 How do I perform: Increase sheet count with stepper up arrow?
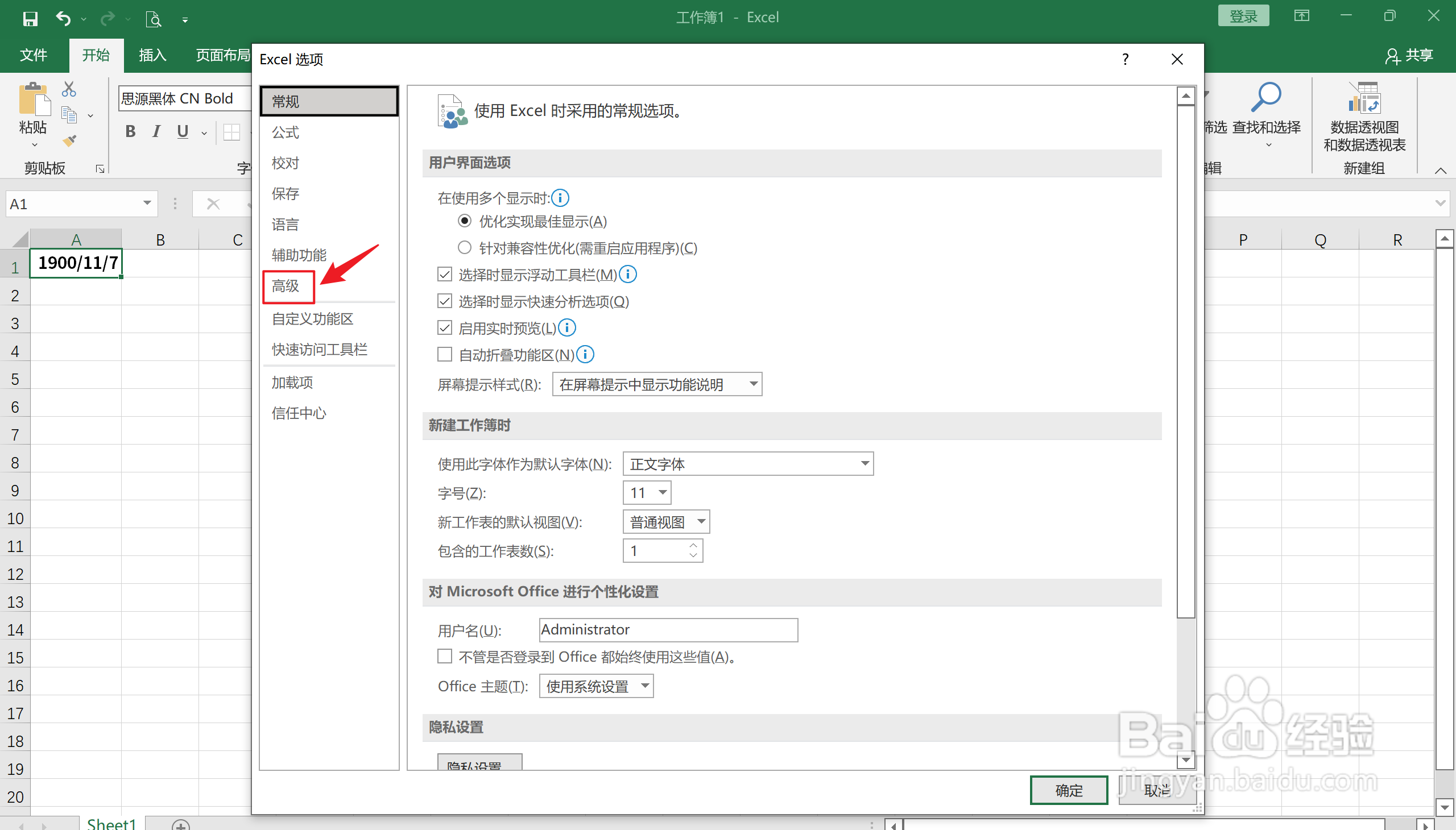point(693,545)
